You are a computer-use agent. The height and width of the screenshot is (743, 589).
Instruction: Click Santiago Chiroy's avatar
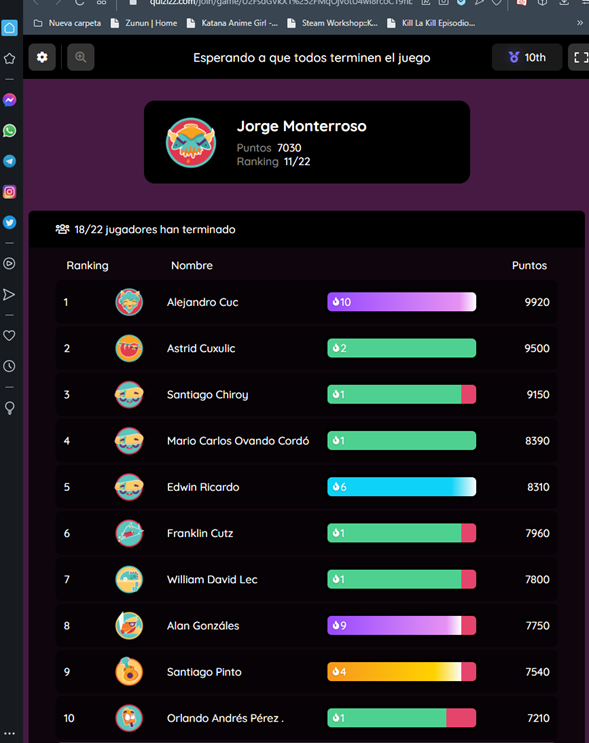pyautogui.click(x=129, y=394)
